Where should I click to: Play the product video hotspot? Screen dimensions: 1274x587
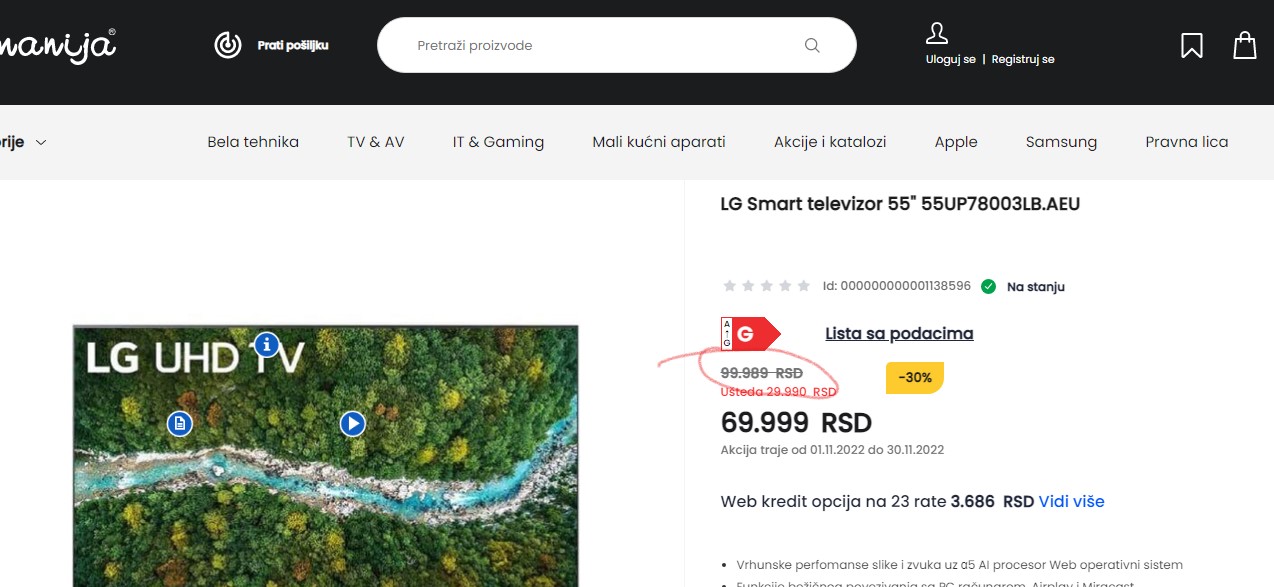[x=352, y=424]
